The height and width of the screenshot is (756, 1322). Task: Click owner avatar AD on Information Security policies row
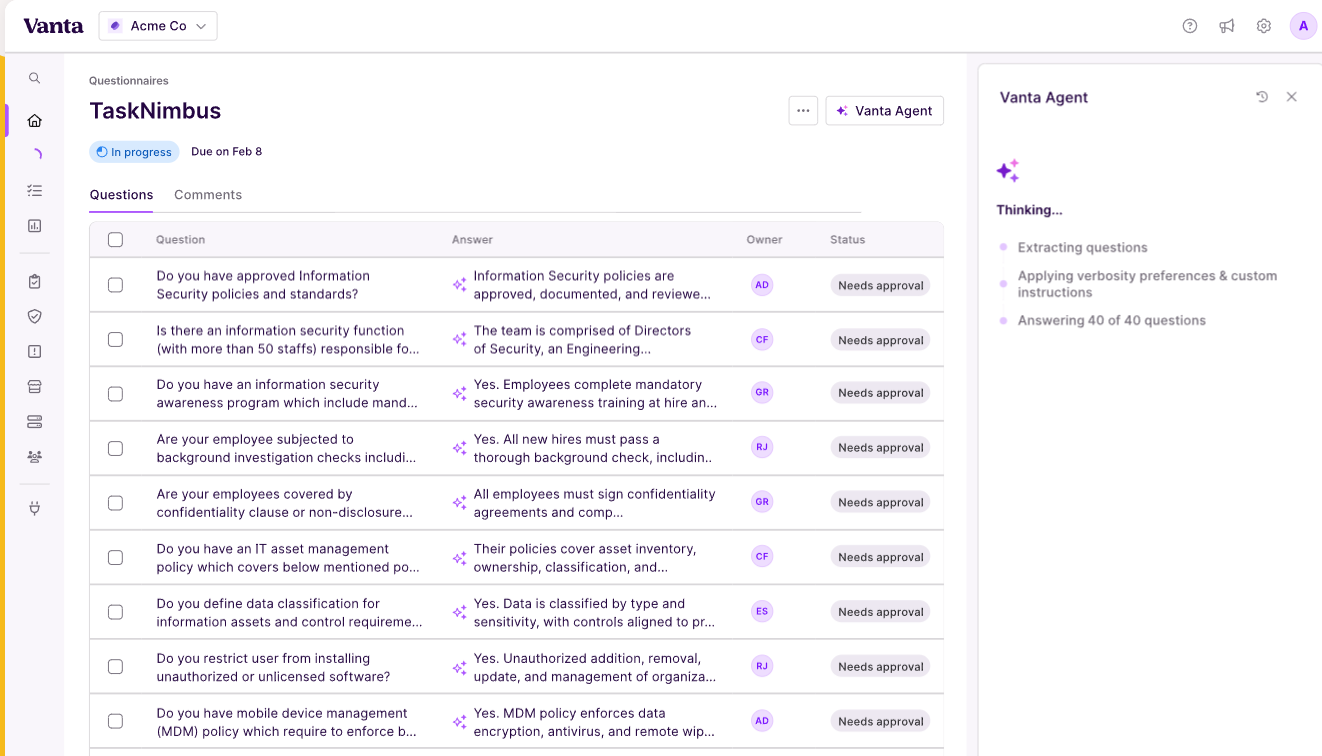pos(762,285)
